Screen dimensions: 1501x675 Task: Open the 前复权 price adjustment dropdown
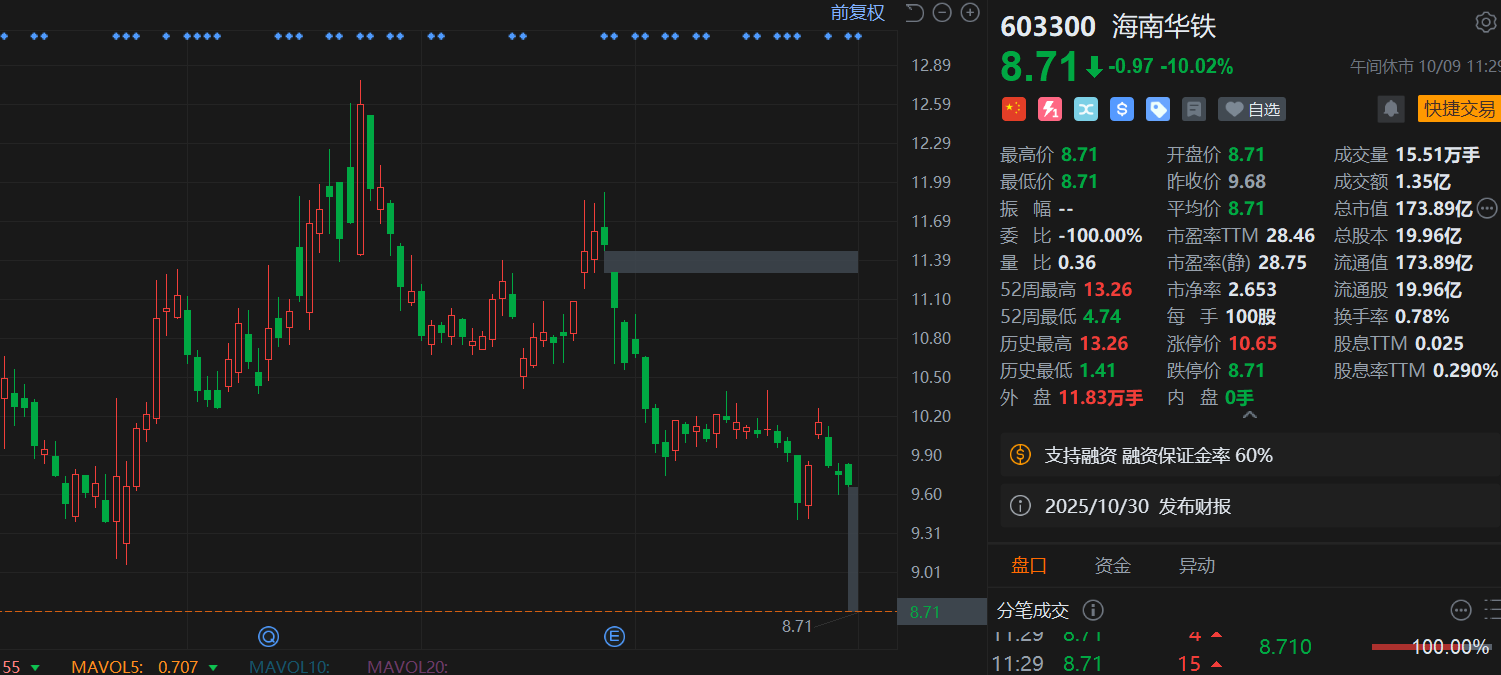pos(858,12)
